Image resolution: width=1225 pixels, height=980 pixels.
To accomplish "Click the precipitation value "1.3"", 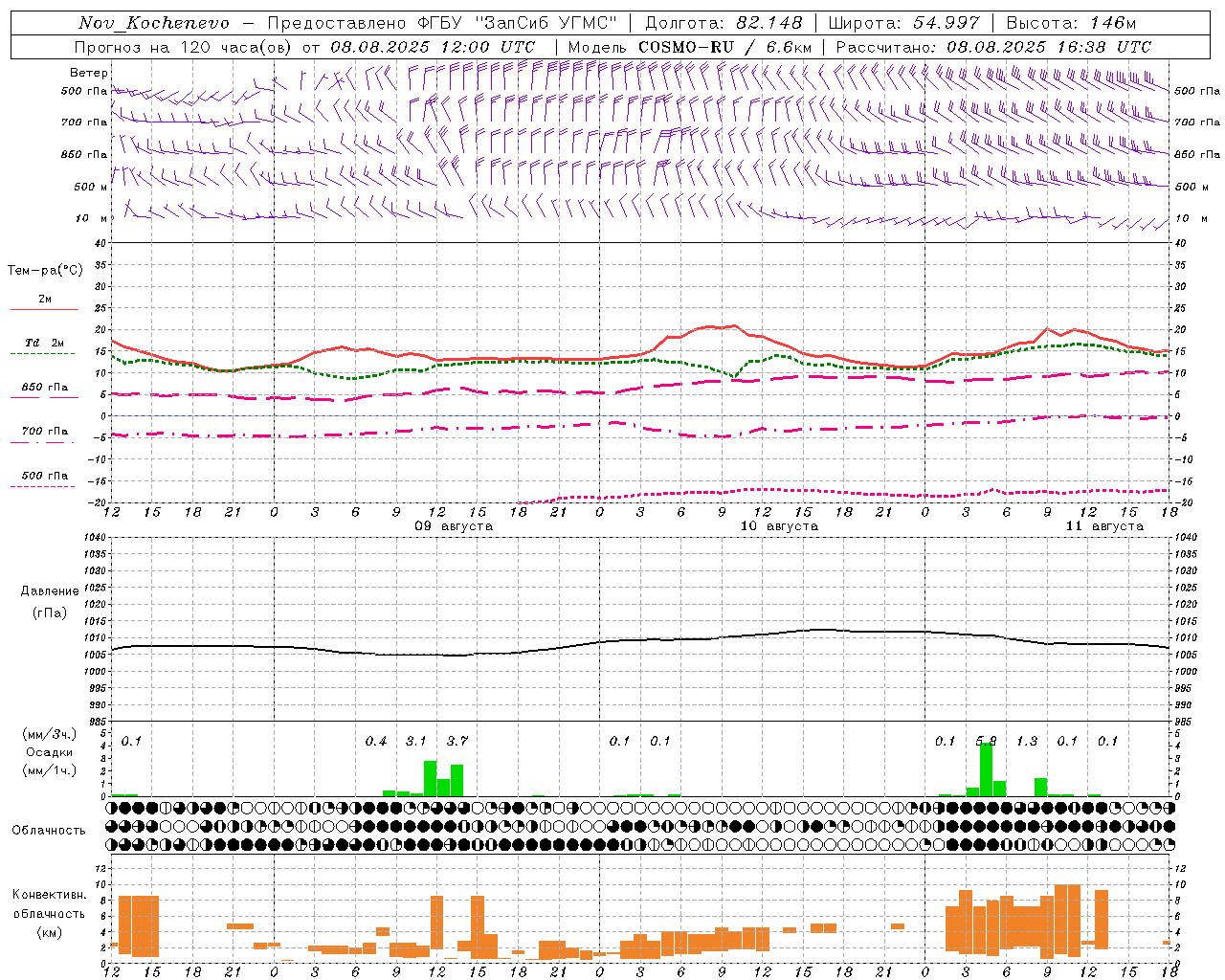I will (1027, 742).
